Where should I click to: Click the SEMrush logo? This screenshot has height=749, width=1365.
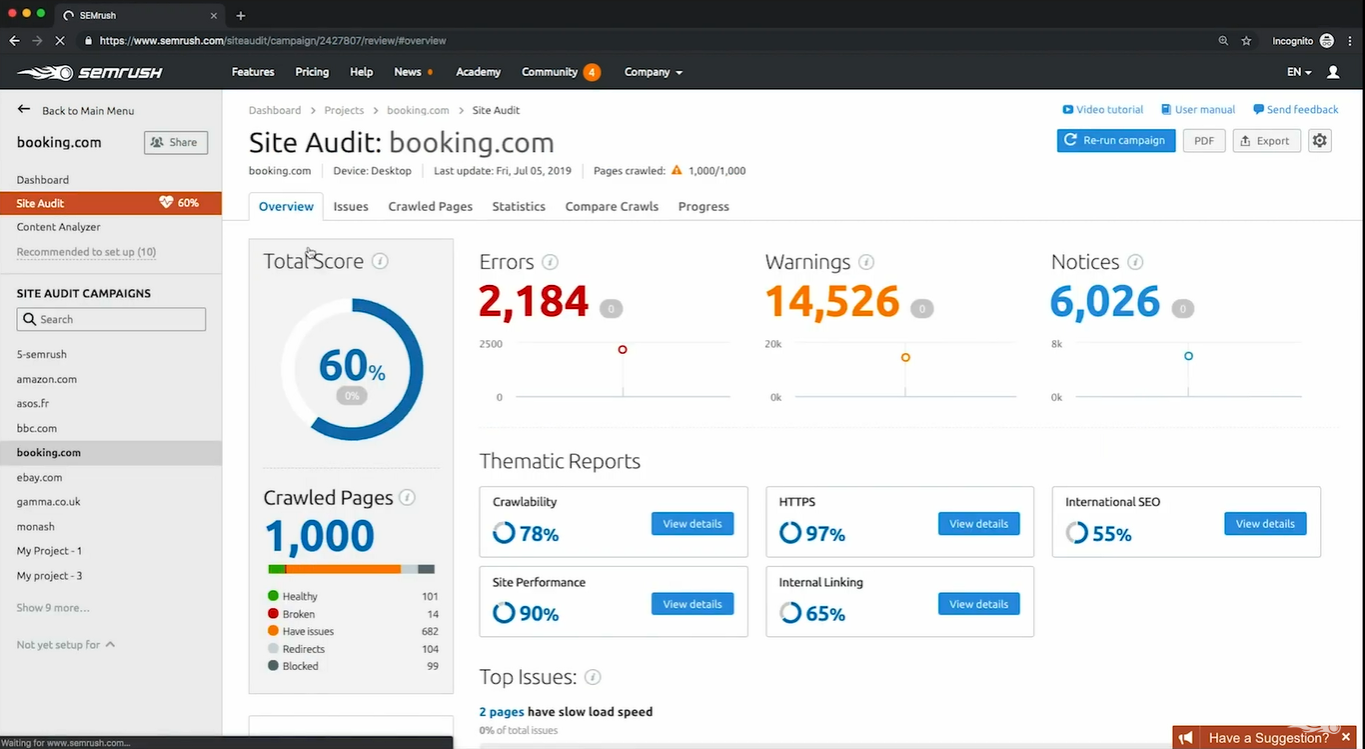[90, 72]
